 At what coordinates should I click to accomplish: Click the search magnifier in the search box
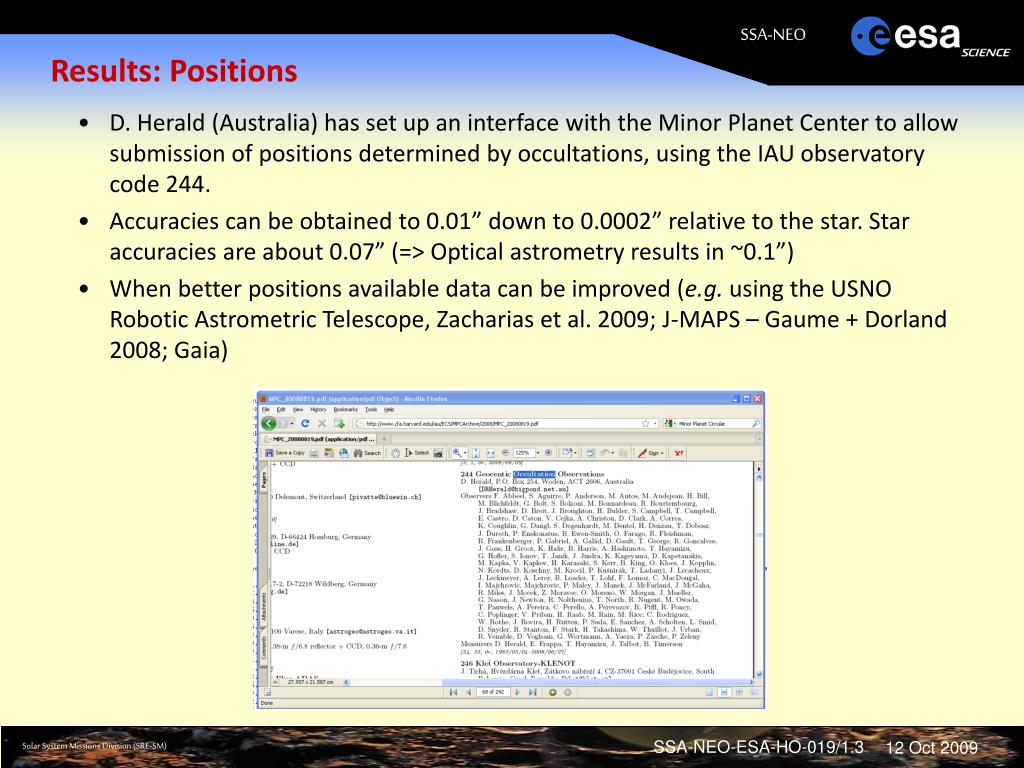pyautogui.click(x=756, y=423)
